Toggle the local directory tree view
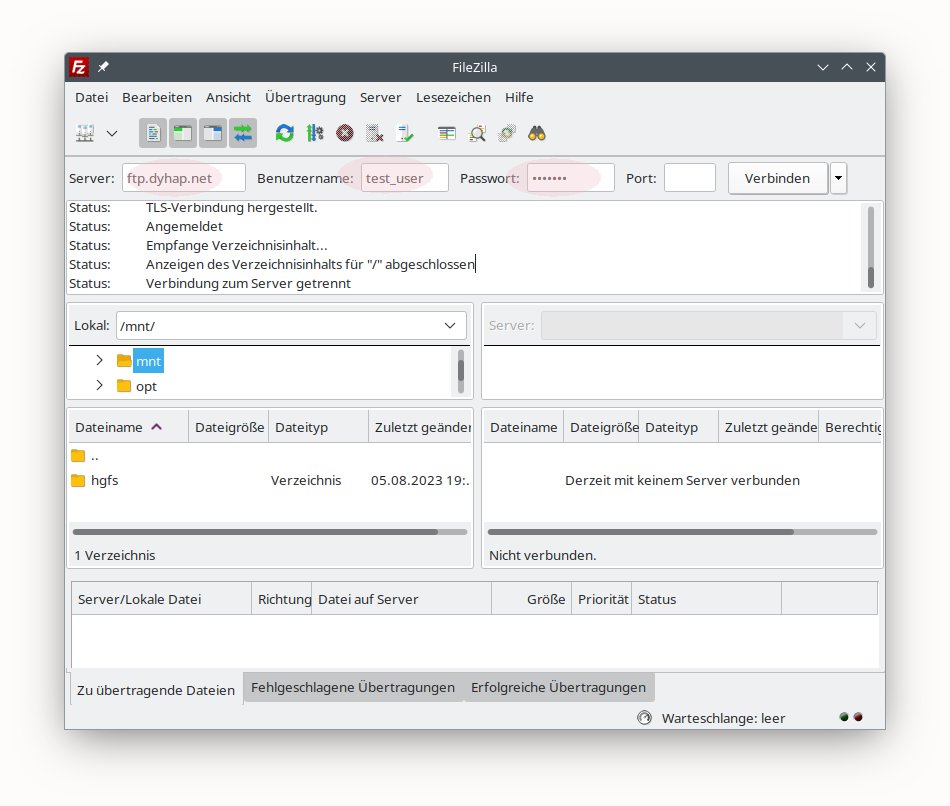The height and width of the screenshot is (806, 950). (183, 133)
